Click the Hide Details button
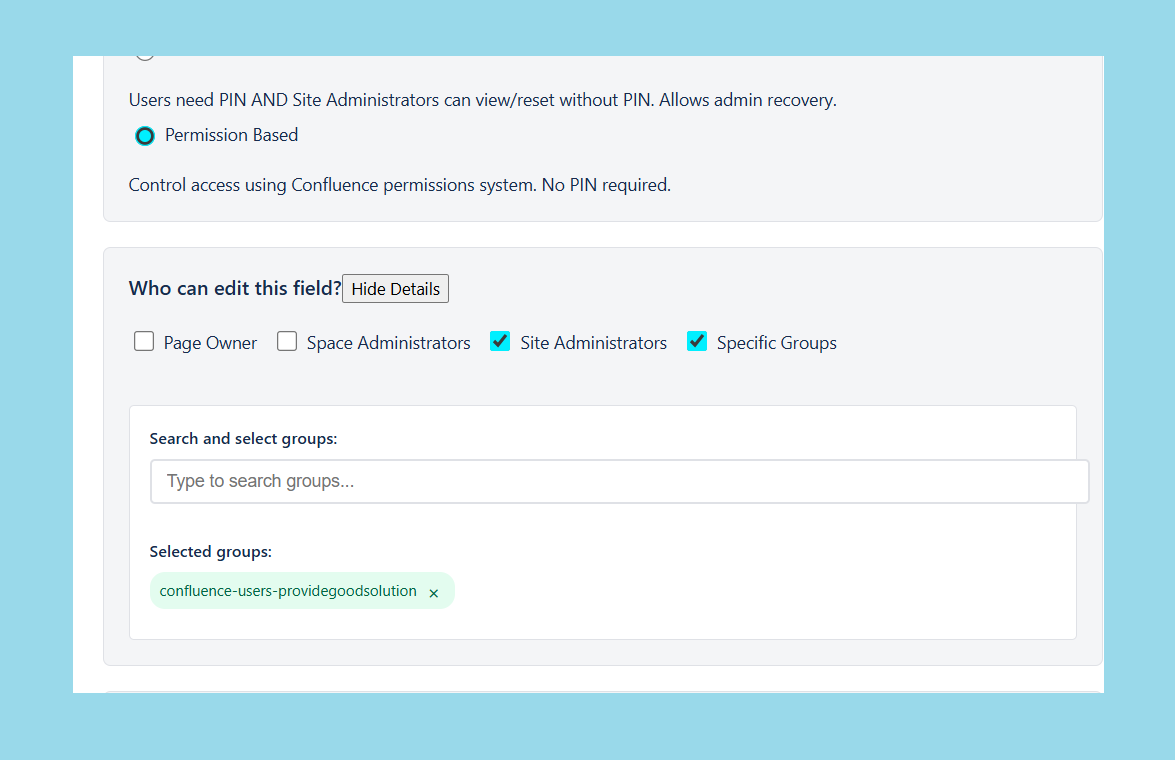This screenshot has height=760, width=1175. coord(395,289)
